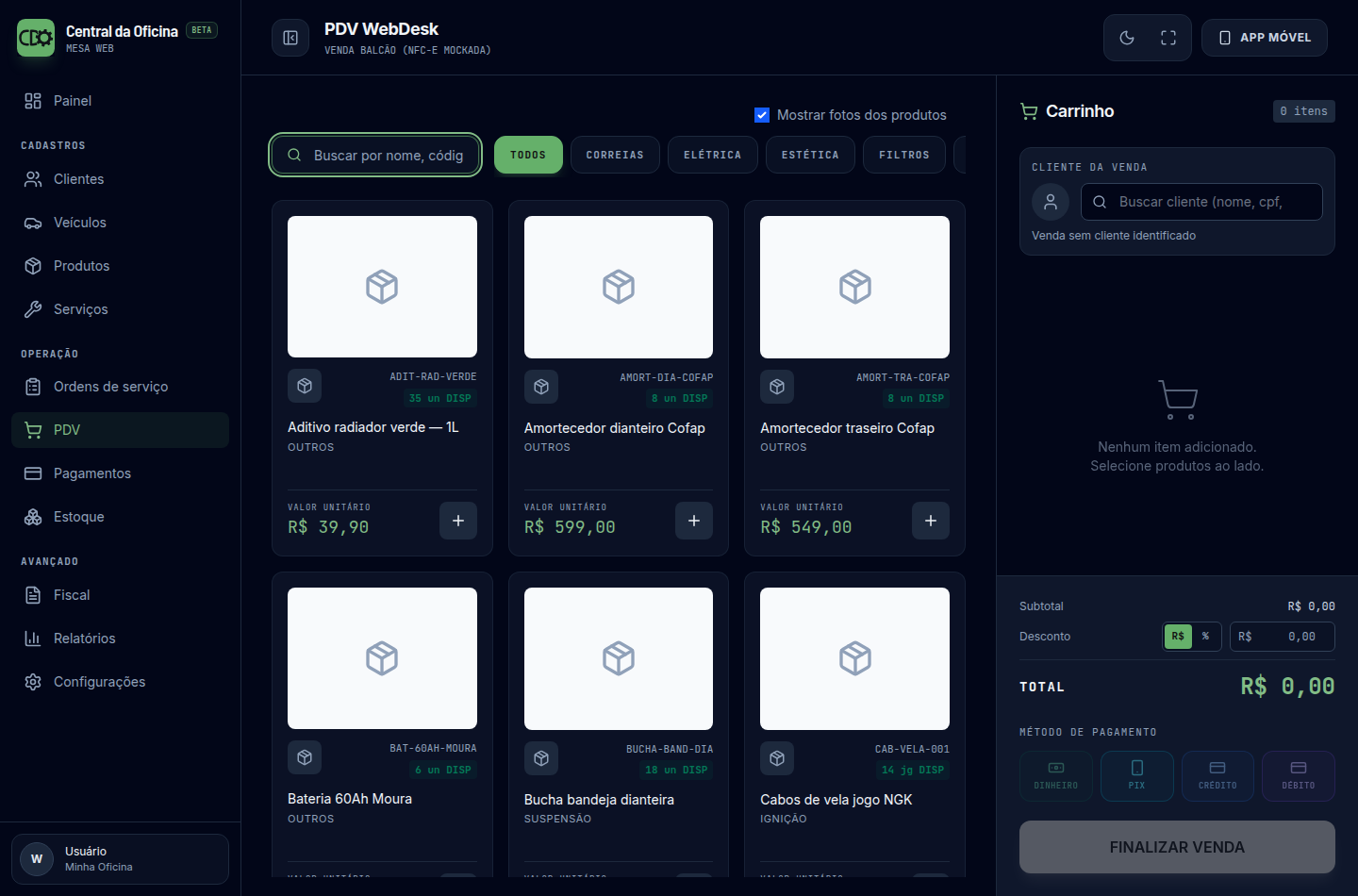This screenshot has height=896, width=1358.
Task: Open Ordens de serviço page
Action: point(120,387)
